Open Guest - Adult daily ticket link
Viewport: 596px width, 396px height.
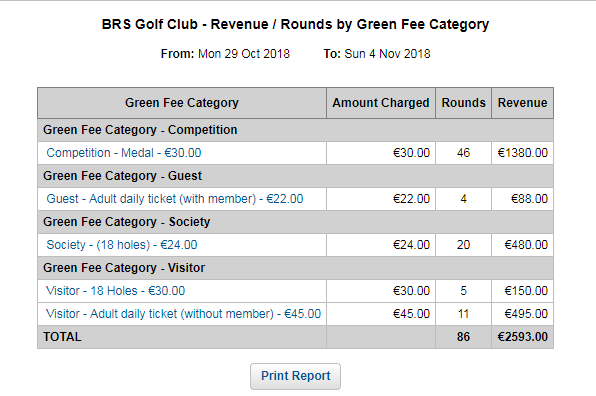point(175,199)
